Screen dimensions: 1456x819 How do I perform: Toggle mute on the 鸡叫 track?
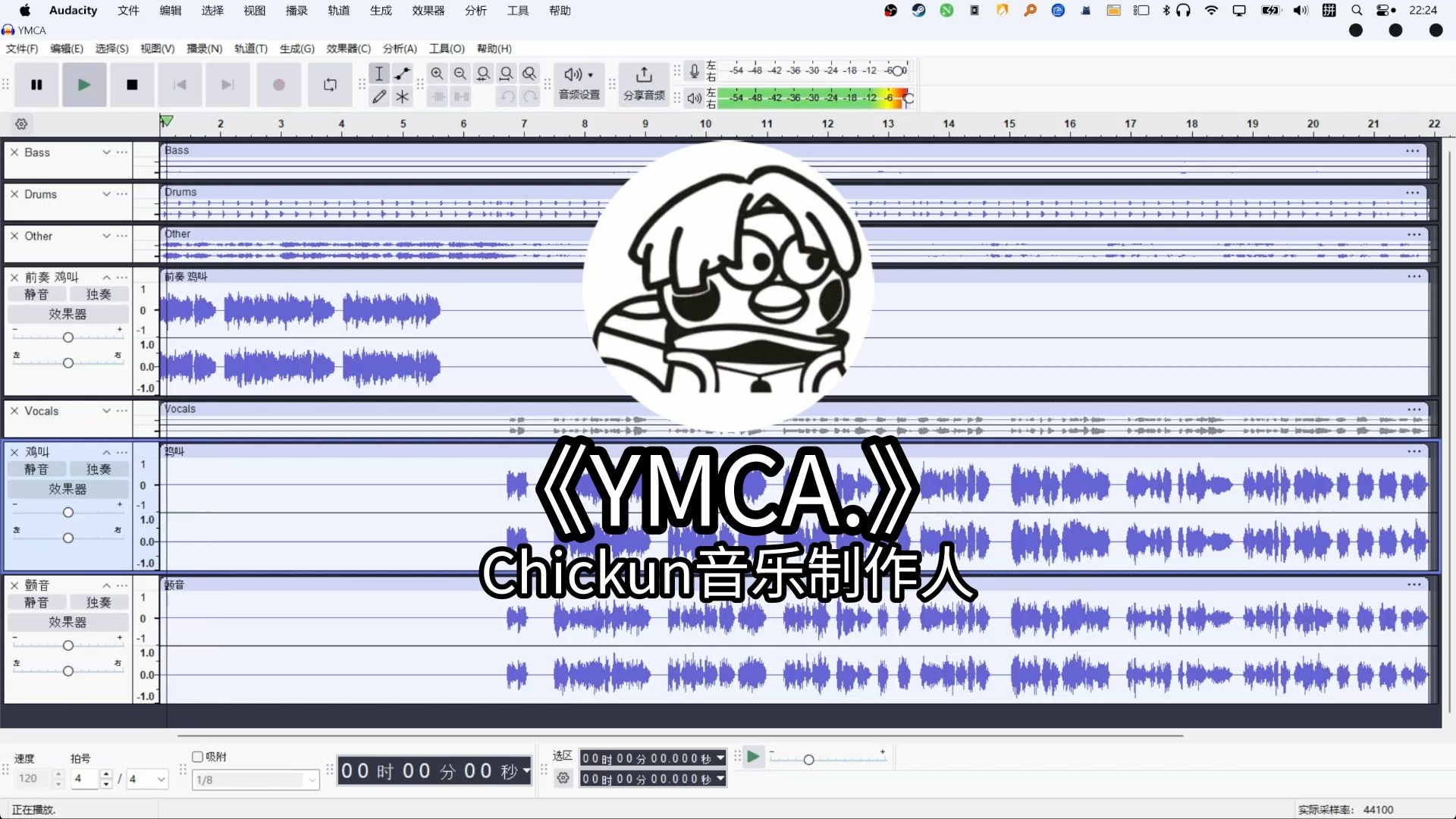pyautogui.click(x=36, y=468)
